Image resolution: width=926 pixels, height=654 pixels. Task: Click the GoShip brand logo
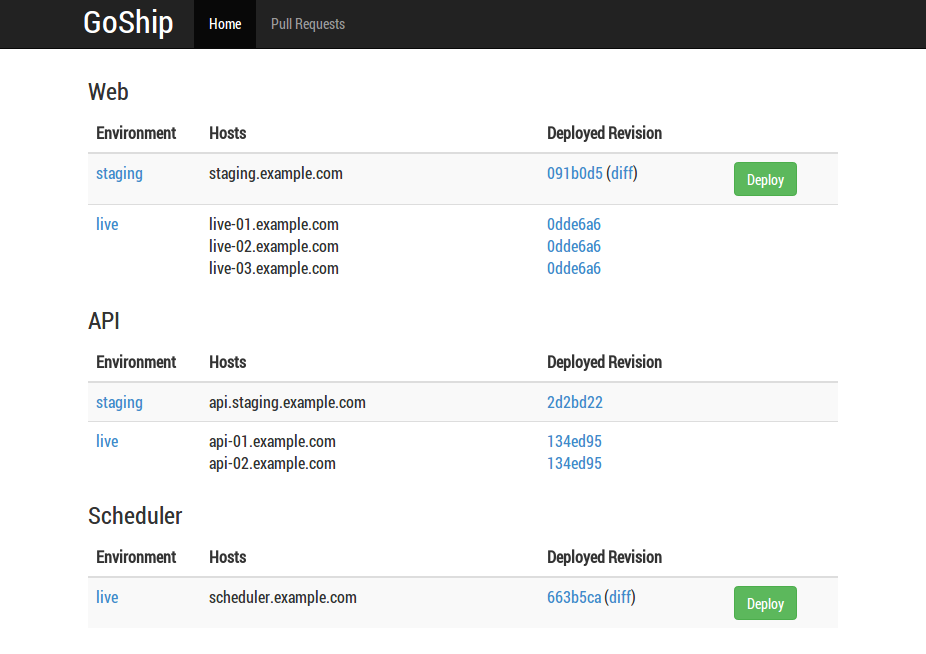click(128, 23)
